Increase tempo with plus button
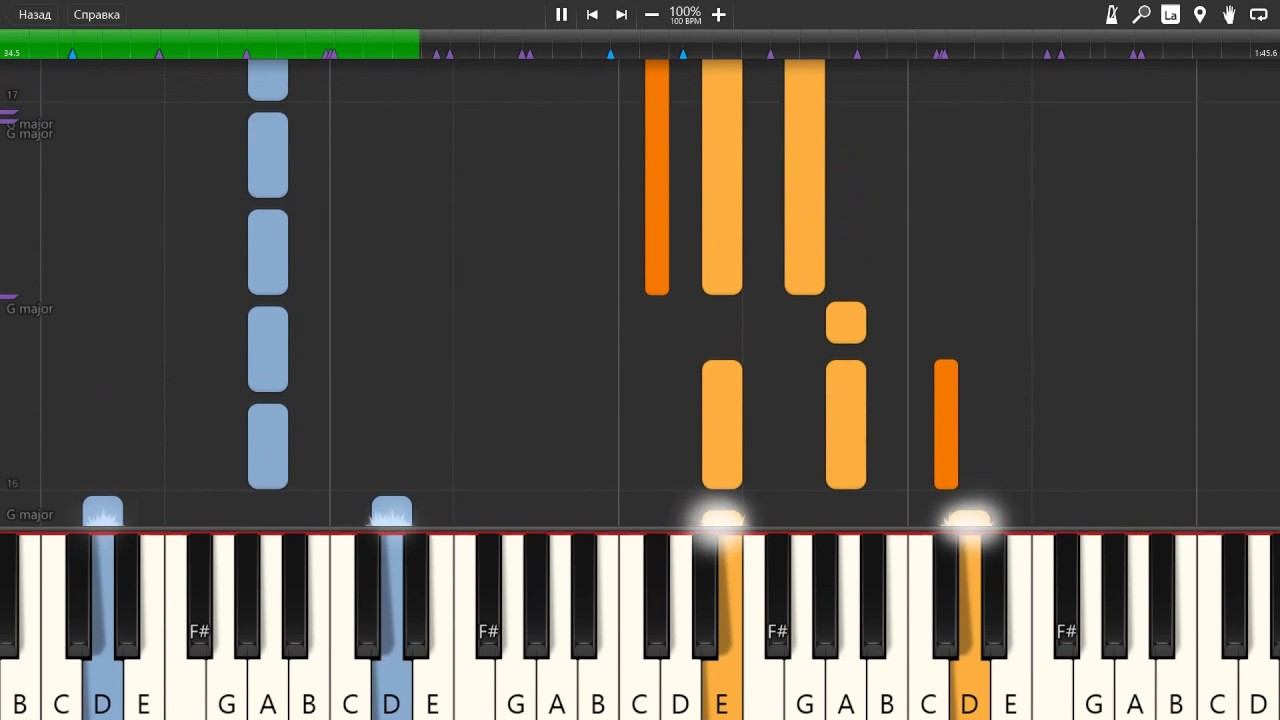This screenshot has width=1280, height=720. (718, 15)
